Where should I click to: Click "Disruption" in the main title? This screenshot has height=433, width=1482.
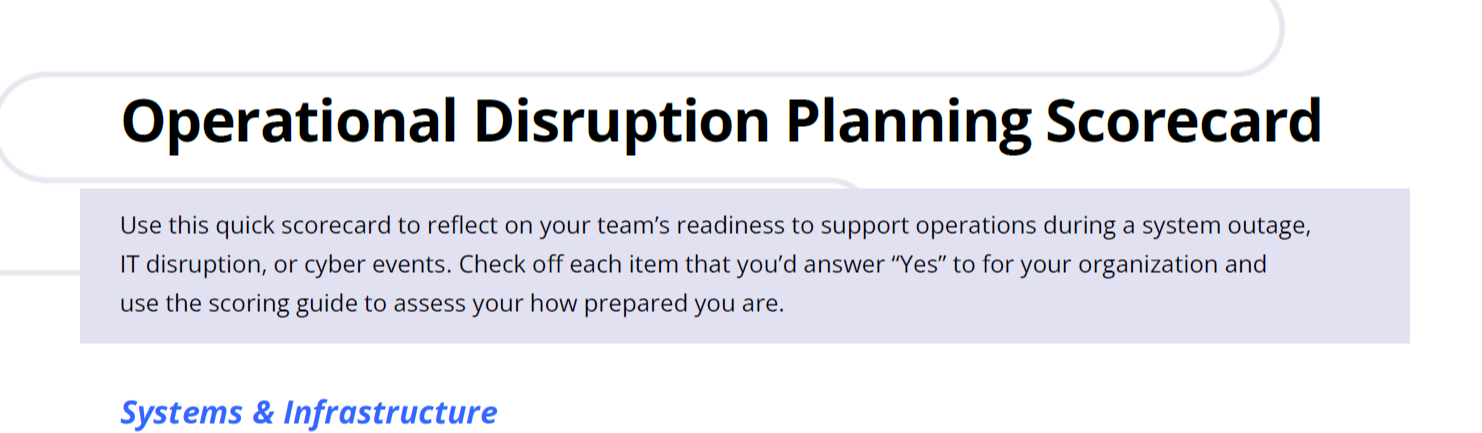click(x=620, y=122)
